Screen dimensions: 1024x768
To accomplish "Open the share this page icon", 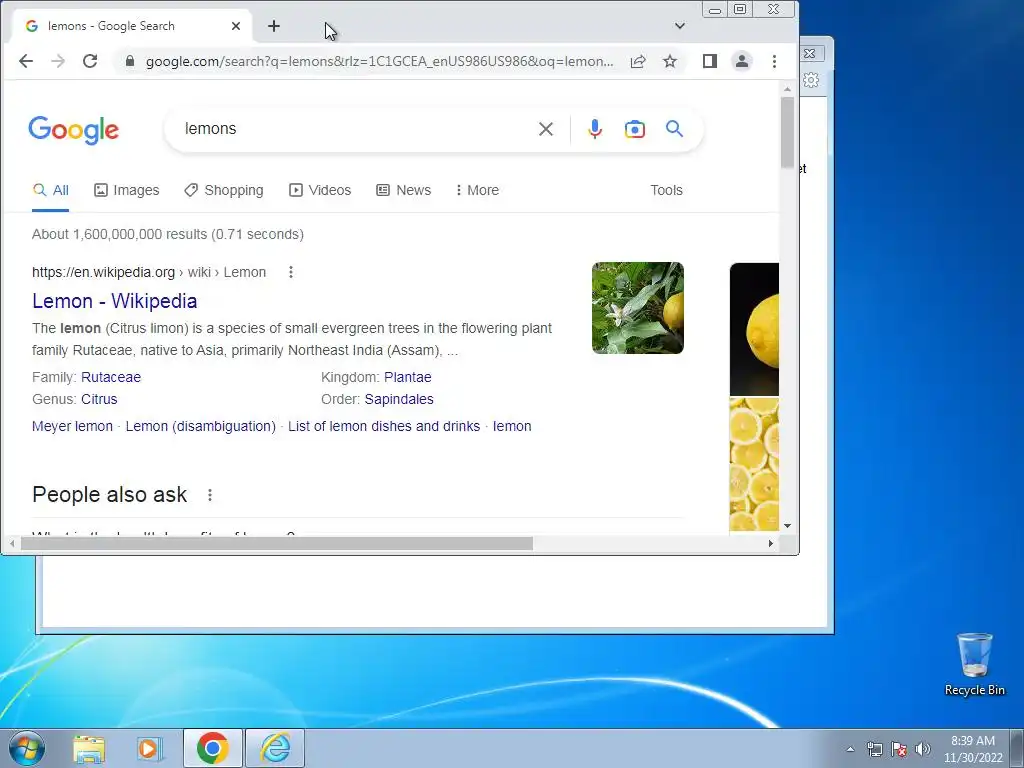I will [x=638, y=61].
